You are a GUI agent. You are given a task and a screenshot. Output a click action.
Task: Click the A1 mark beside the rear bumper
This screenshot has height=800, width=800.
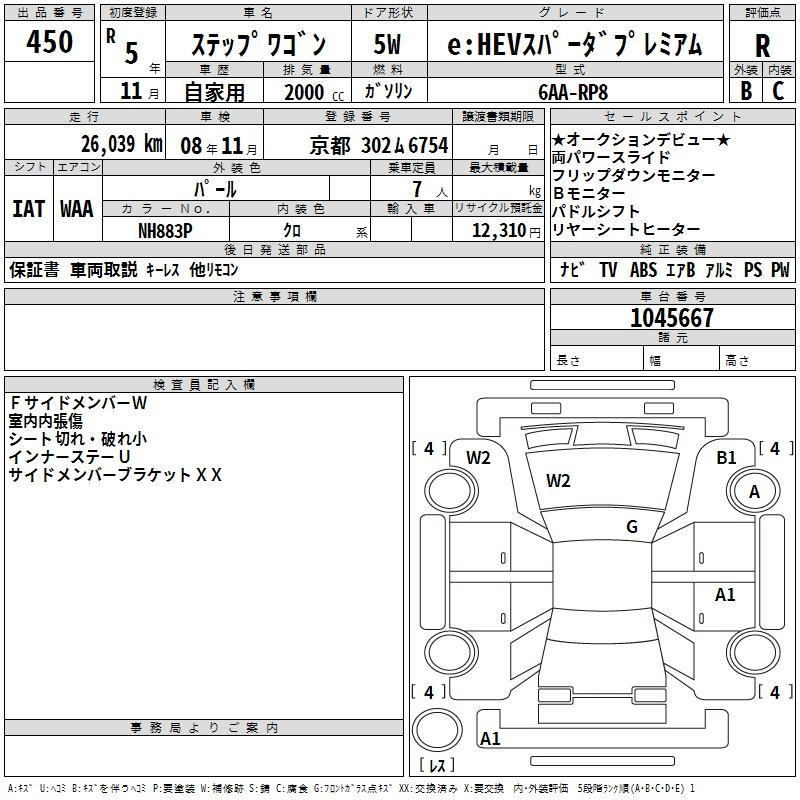(490, 739)
